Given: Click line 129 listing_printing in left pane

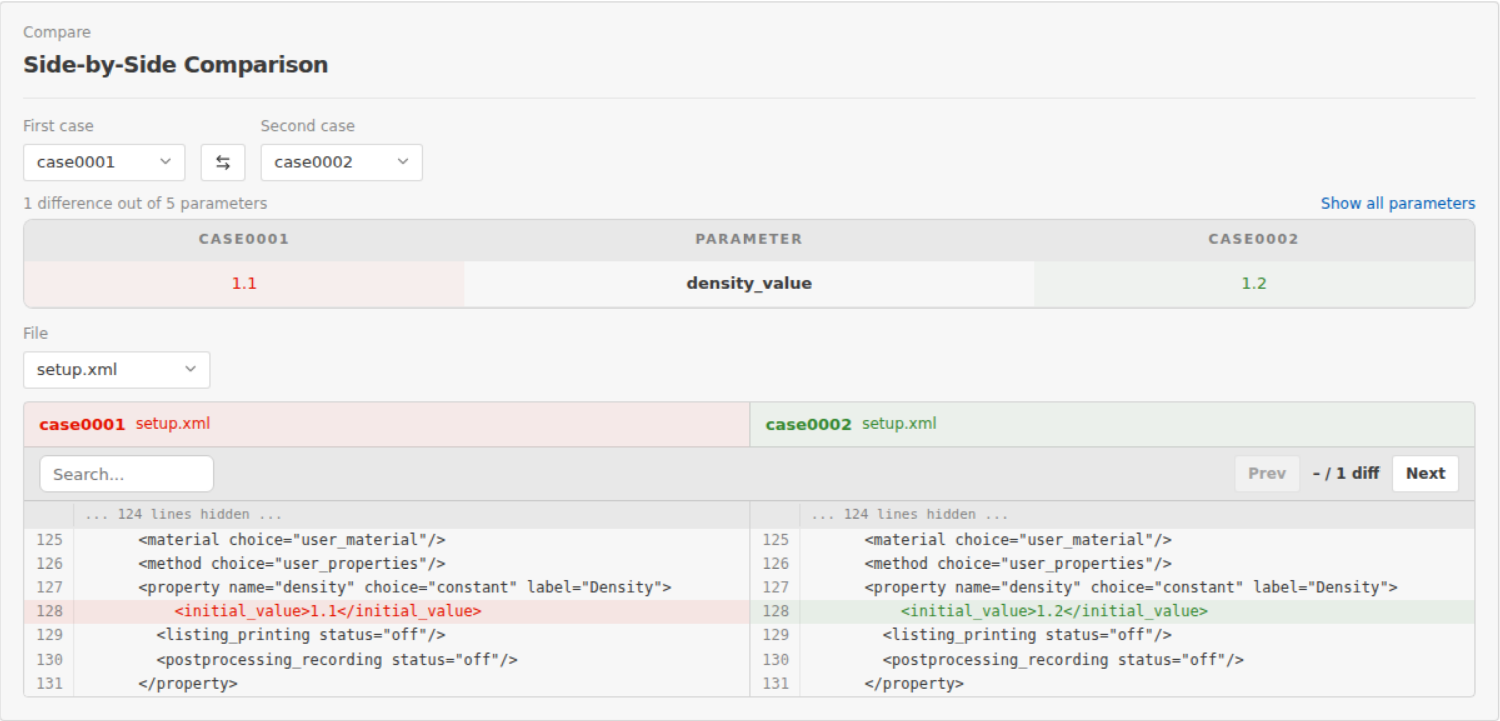Looking at the screenshot, I should point(387,636).
